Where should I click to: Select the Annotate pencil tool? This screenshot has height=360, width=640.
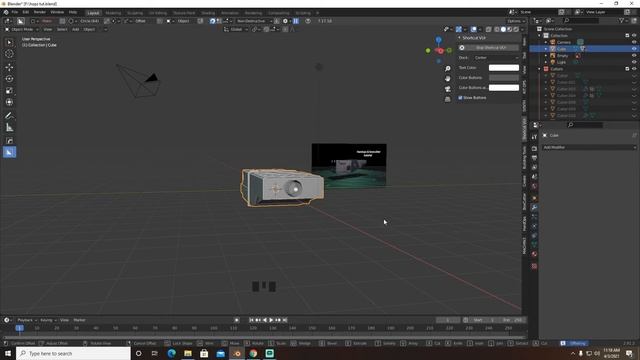point(9,116)
